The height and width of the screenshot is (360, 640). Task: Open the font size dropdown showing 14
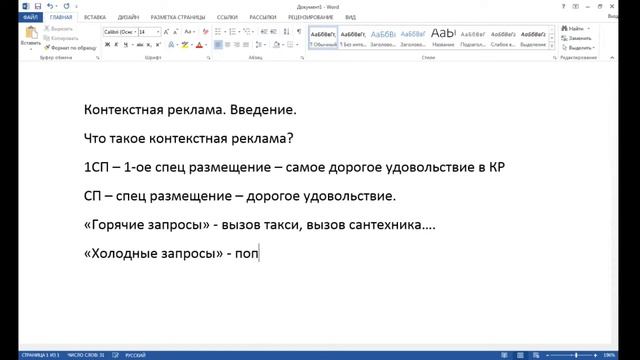pyautogui.click(x=158, y=32)
